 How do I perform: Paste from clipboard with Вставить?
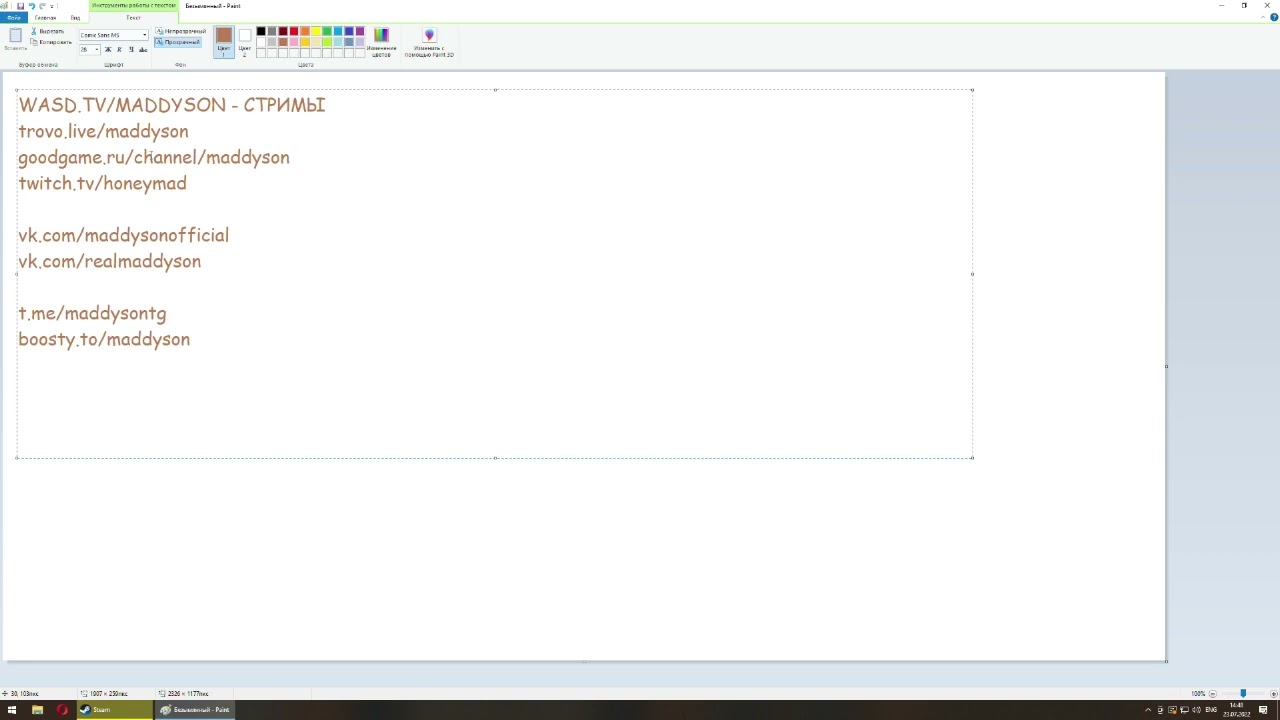coord(15,40)
